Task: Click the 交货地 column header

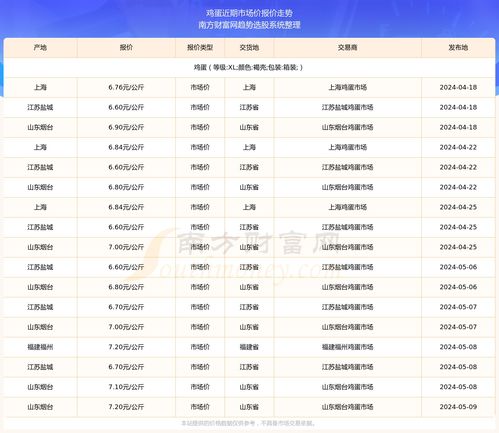Action: point(249,48)
